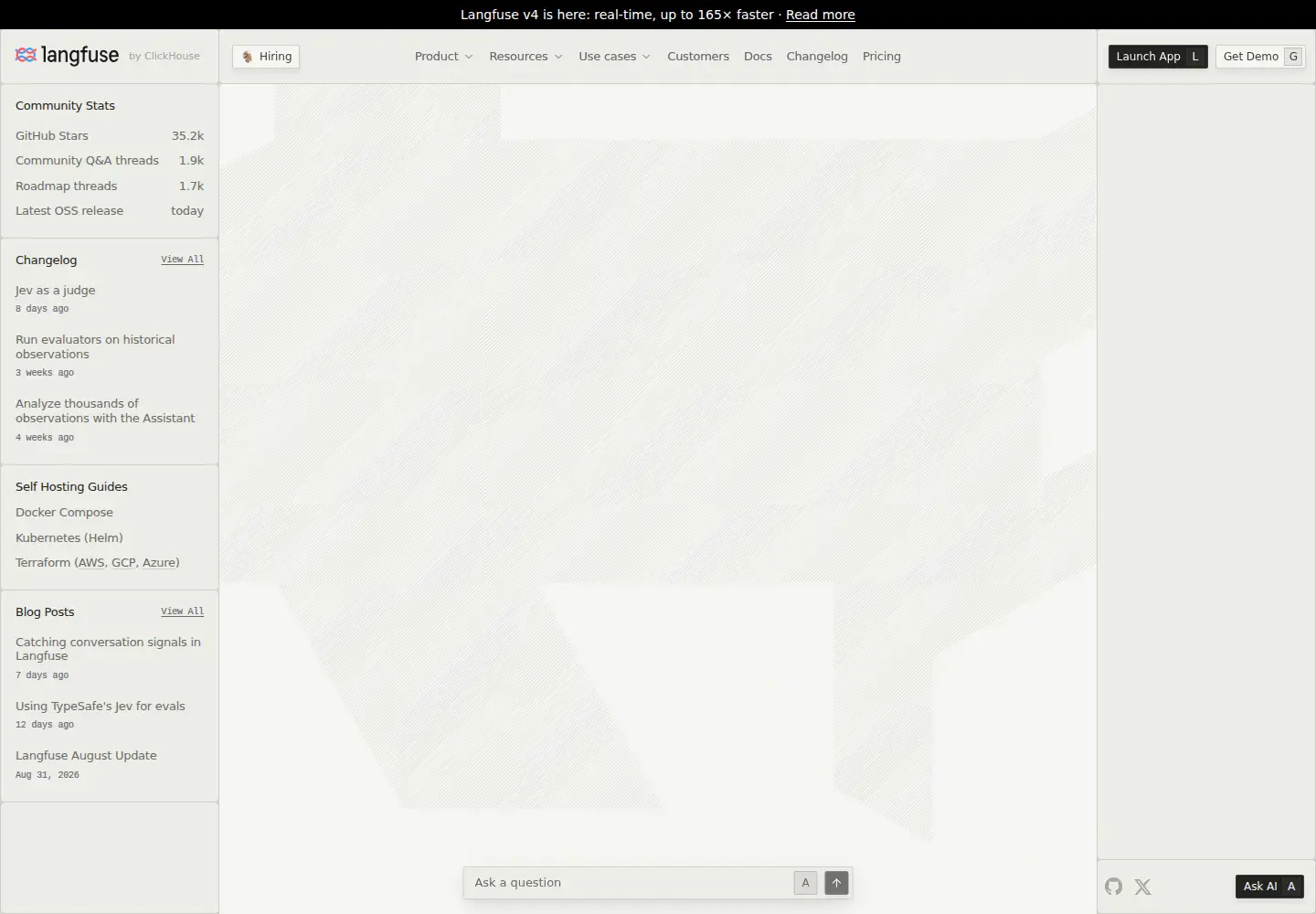Open Docker Compose self hosting guide

[64, 513]
